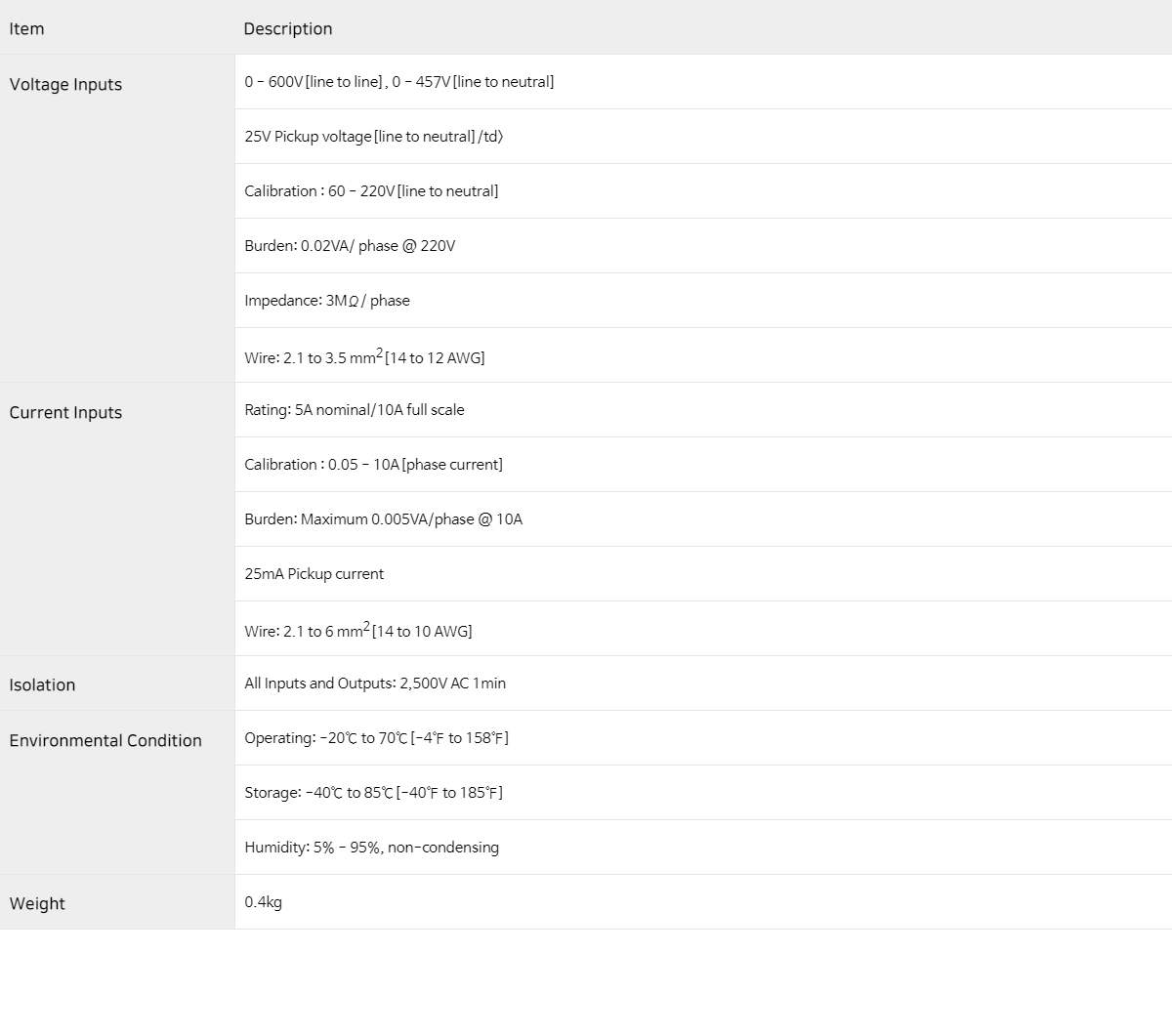
Task: Click the Environmental Condition row label
Action: pyautogui.click(x=105, y=740)
